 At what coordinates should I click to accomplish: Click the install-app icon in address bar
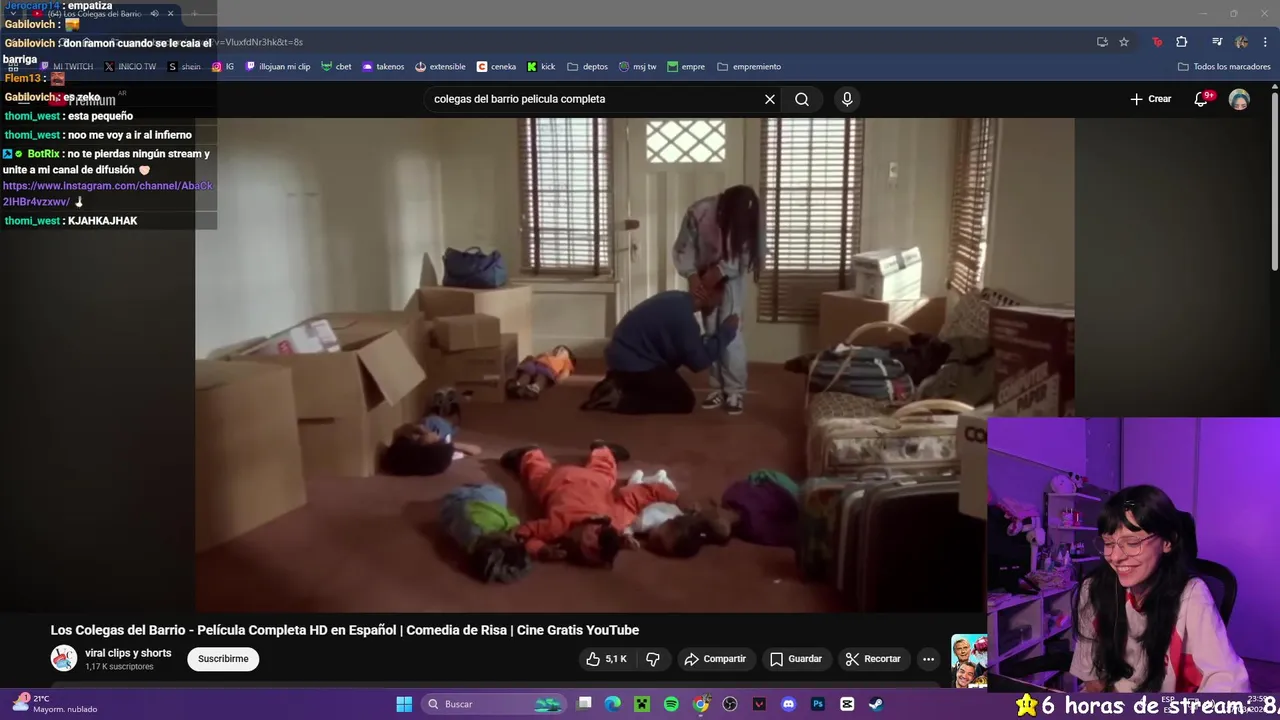click(x=1102, y=42)
